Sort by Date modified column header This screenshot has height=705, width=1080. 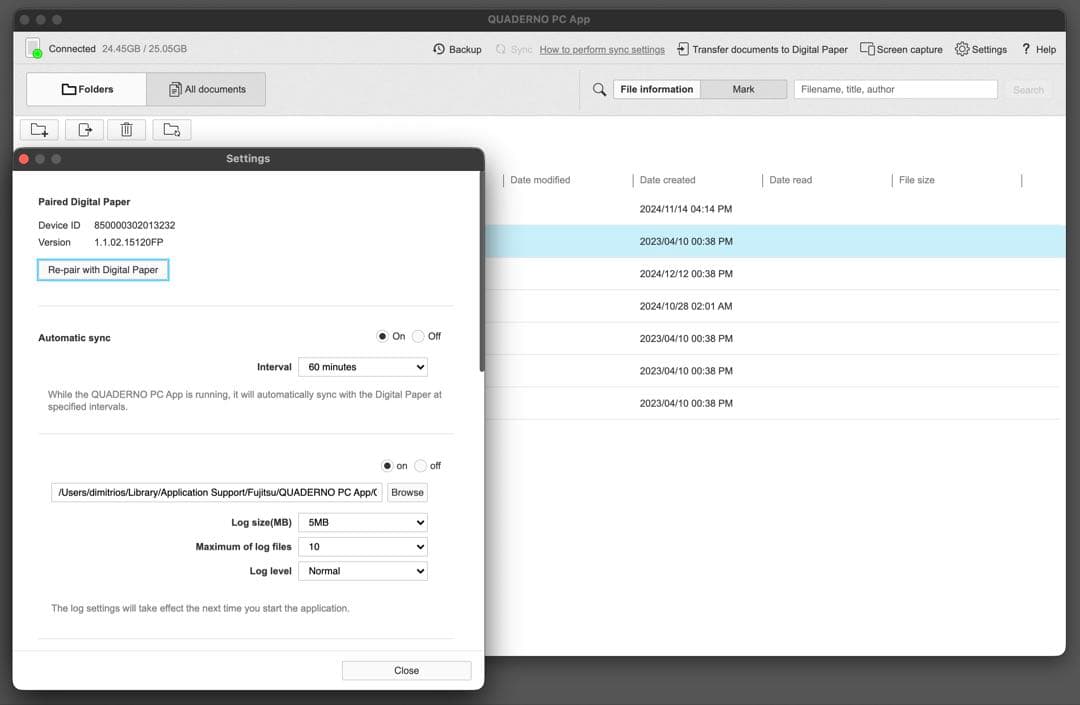[540, 180]
